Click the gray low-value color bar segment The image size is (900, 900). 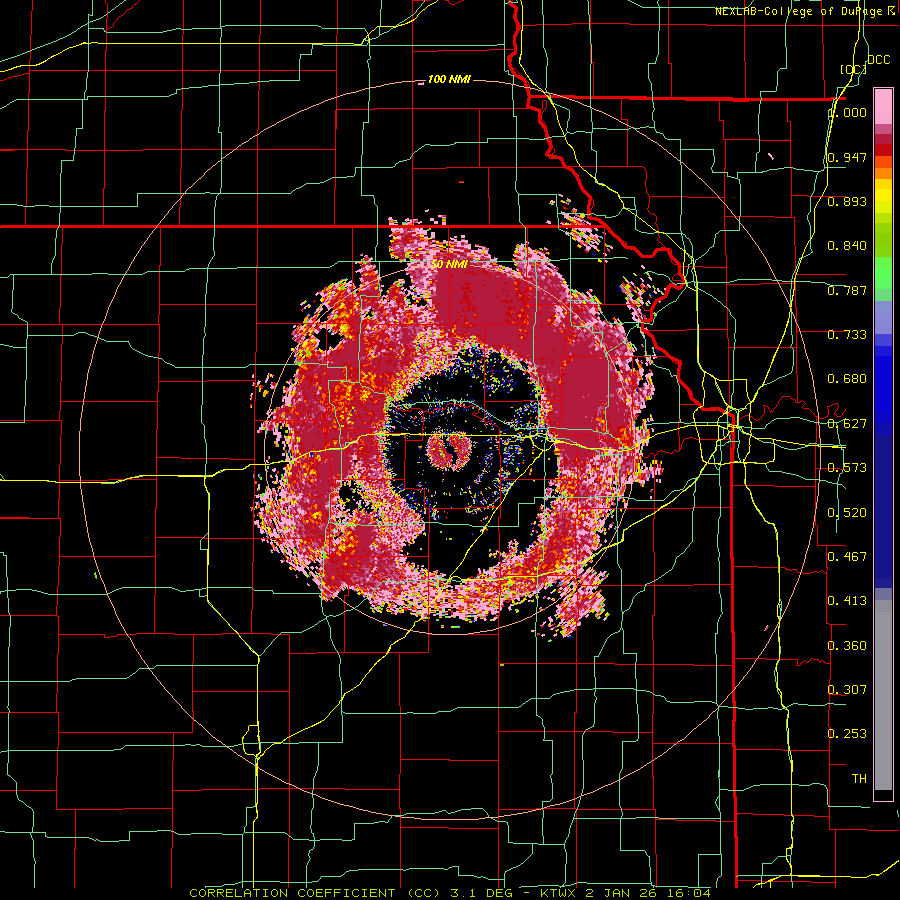click(883, 695)
